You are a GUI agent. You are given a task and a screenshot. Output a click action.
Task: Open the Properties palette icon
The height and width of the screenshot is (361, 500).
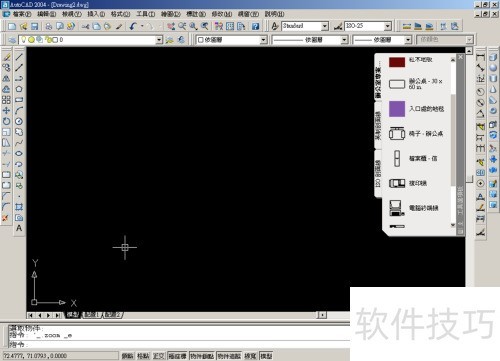(219, 26)
